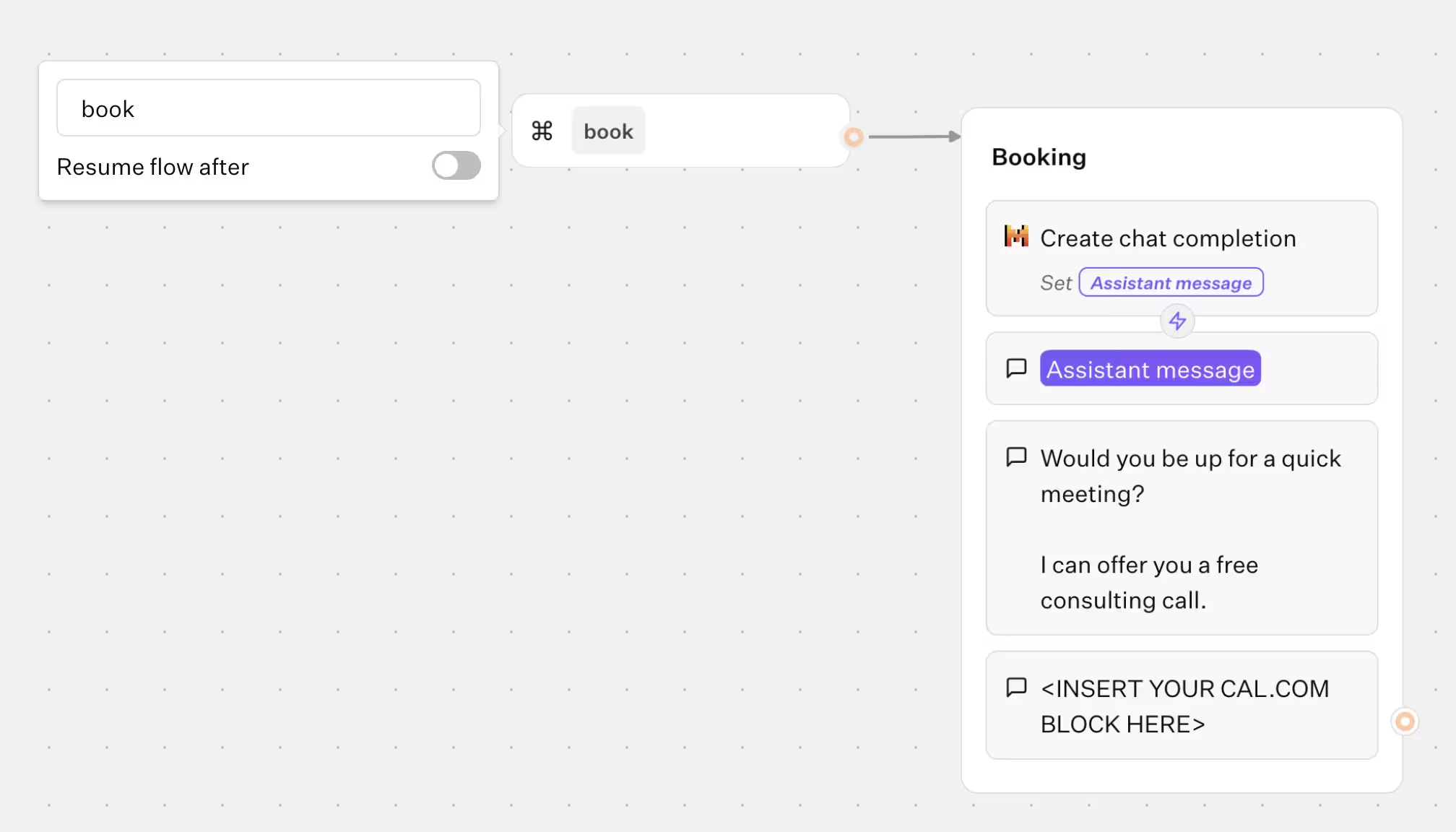Select the INSERT YOUR CAL.COM BLOCK HERE block
The image size is (1456, 832).
click(x=1182, y=706)
